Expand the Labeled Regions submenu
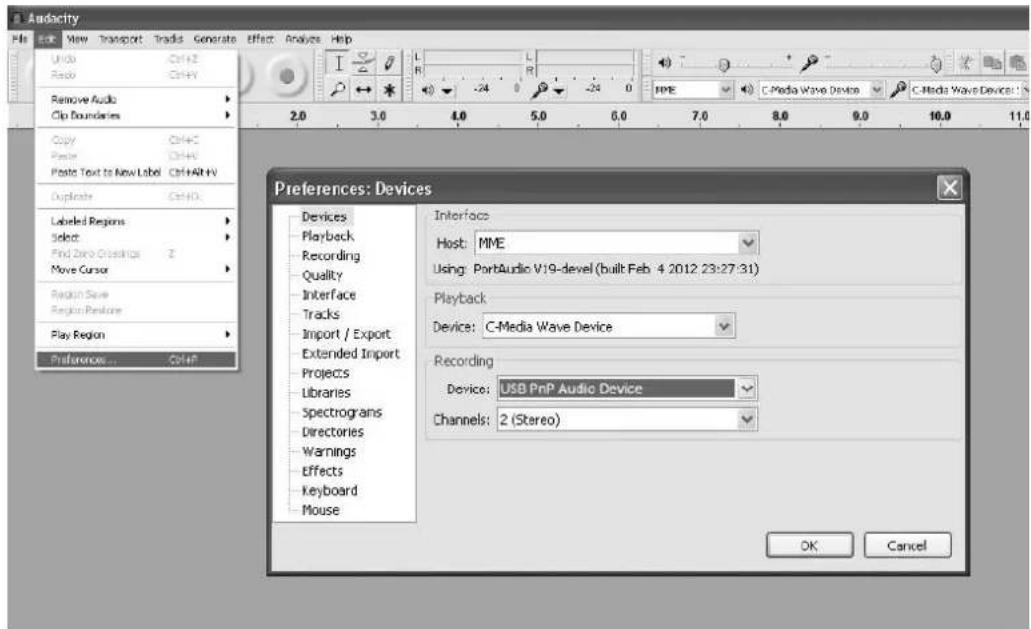The width and height of the screenshot is (1031, 629). pos(136,221)
